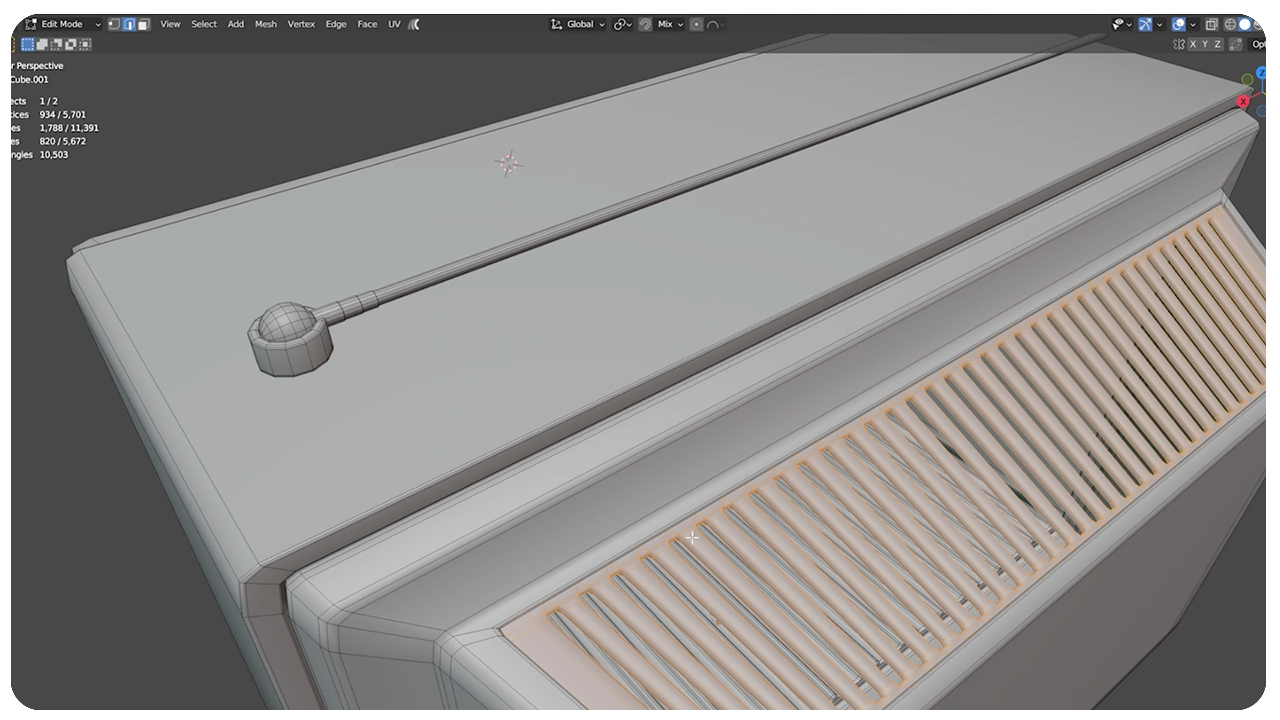This screenshot has height=720, width=1280.
Task: Open the transform pivot point dropdown
Action: (x=623, y=24)
